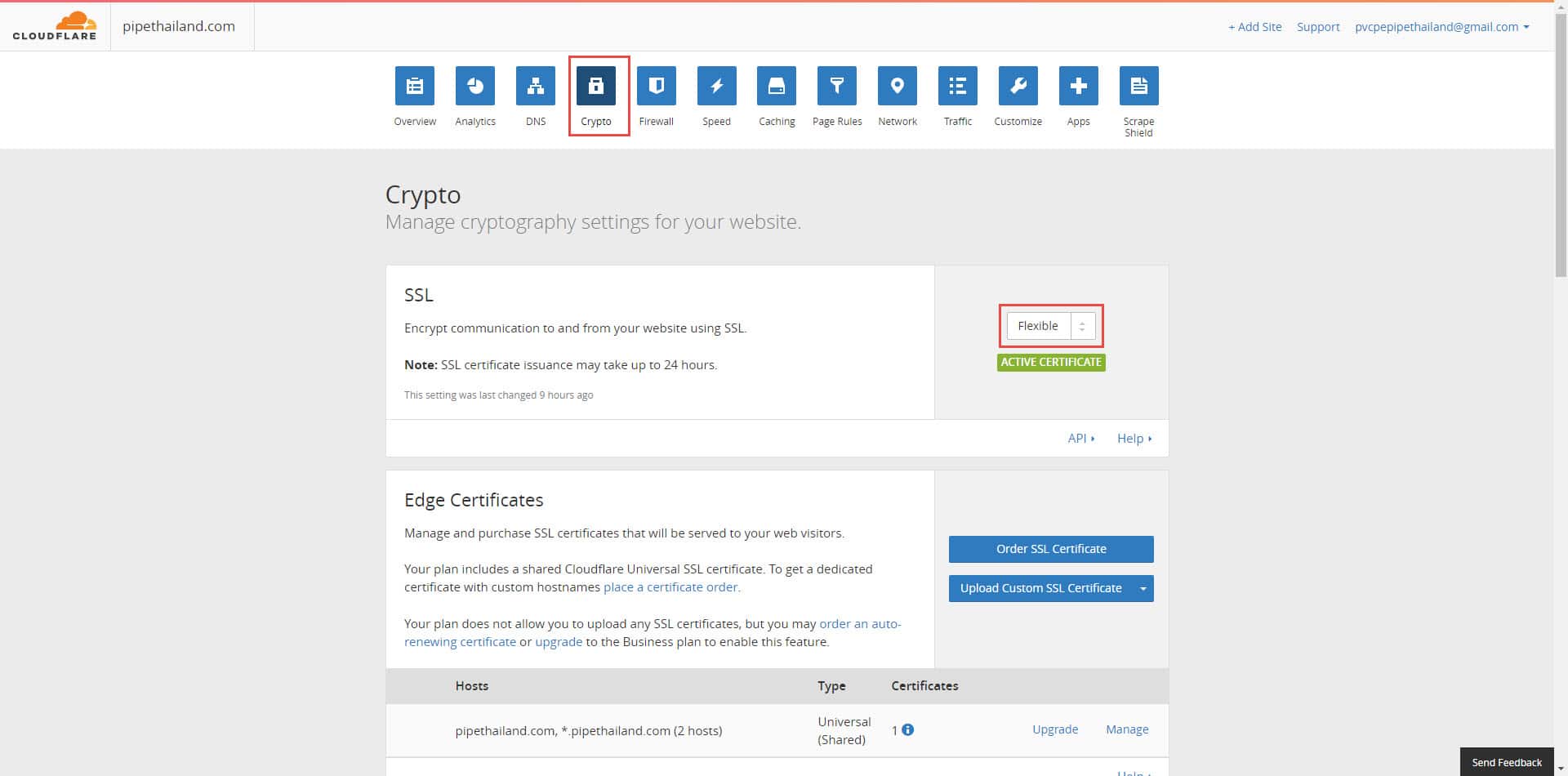Open the SSL mode Flexible dropdown

1051,326
